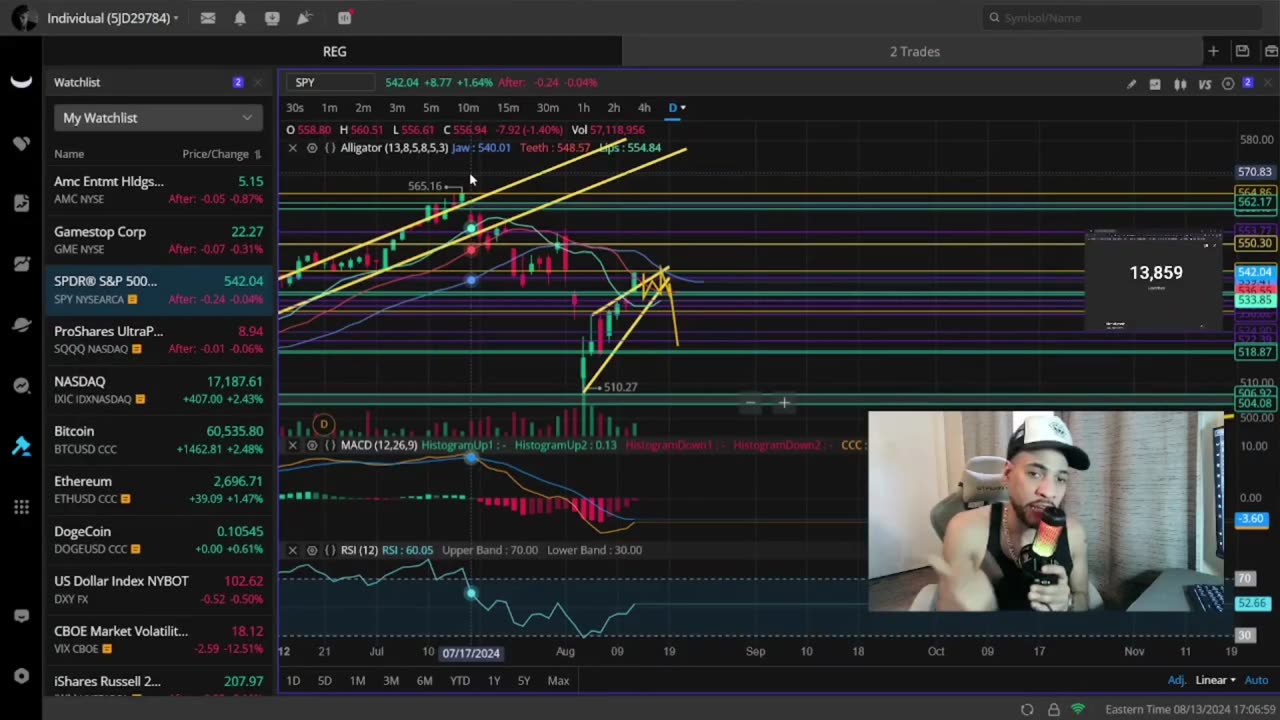1280x720 pixels.
Task: Switch to the REG tab
Action: click(334, 51)
